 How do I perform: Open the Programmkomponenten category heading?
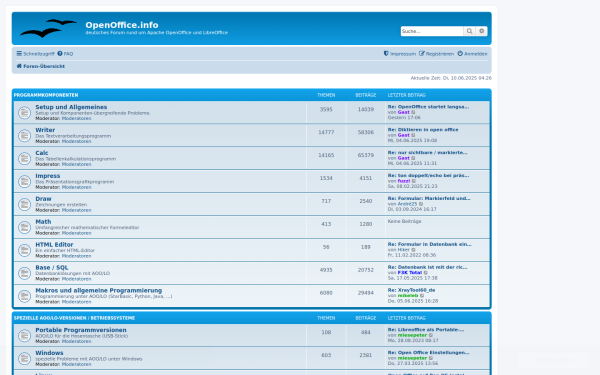click(46, 95)
